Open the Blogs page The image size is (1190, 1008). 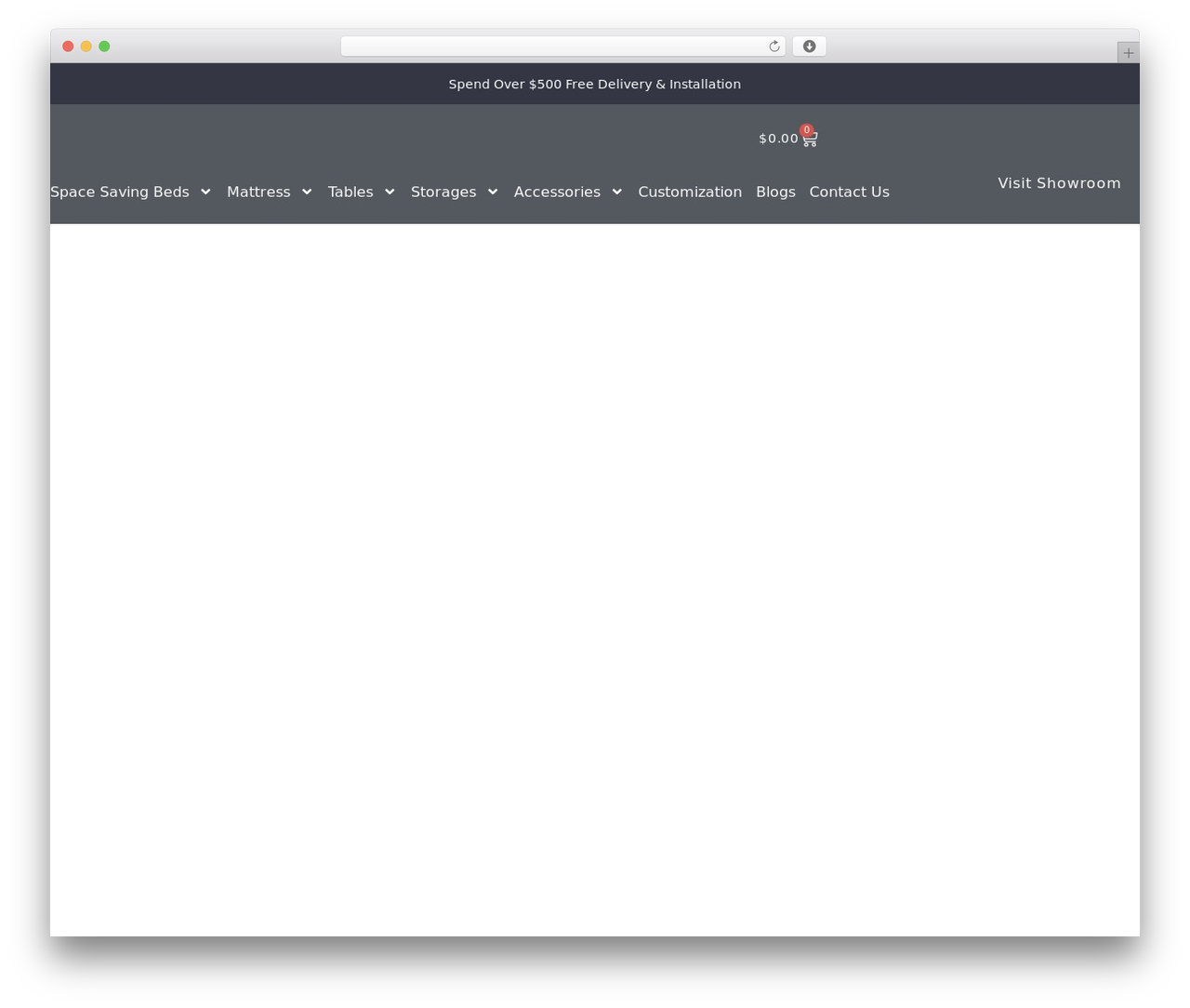click(x=775, y=192)
